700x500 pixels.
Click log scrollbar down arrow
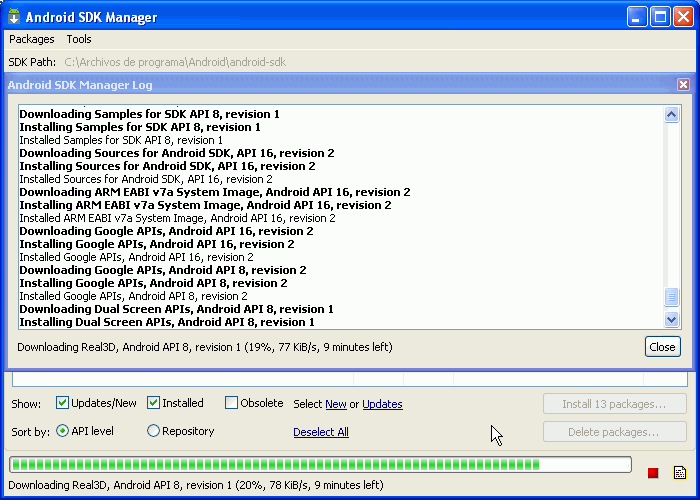pyautogui.click(x=671, y=319)
